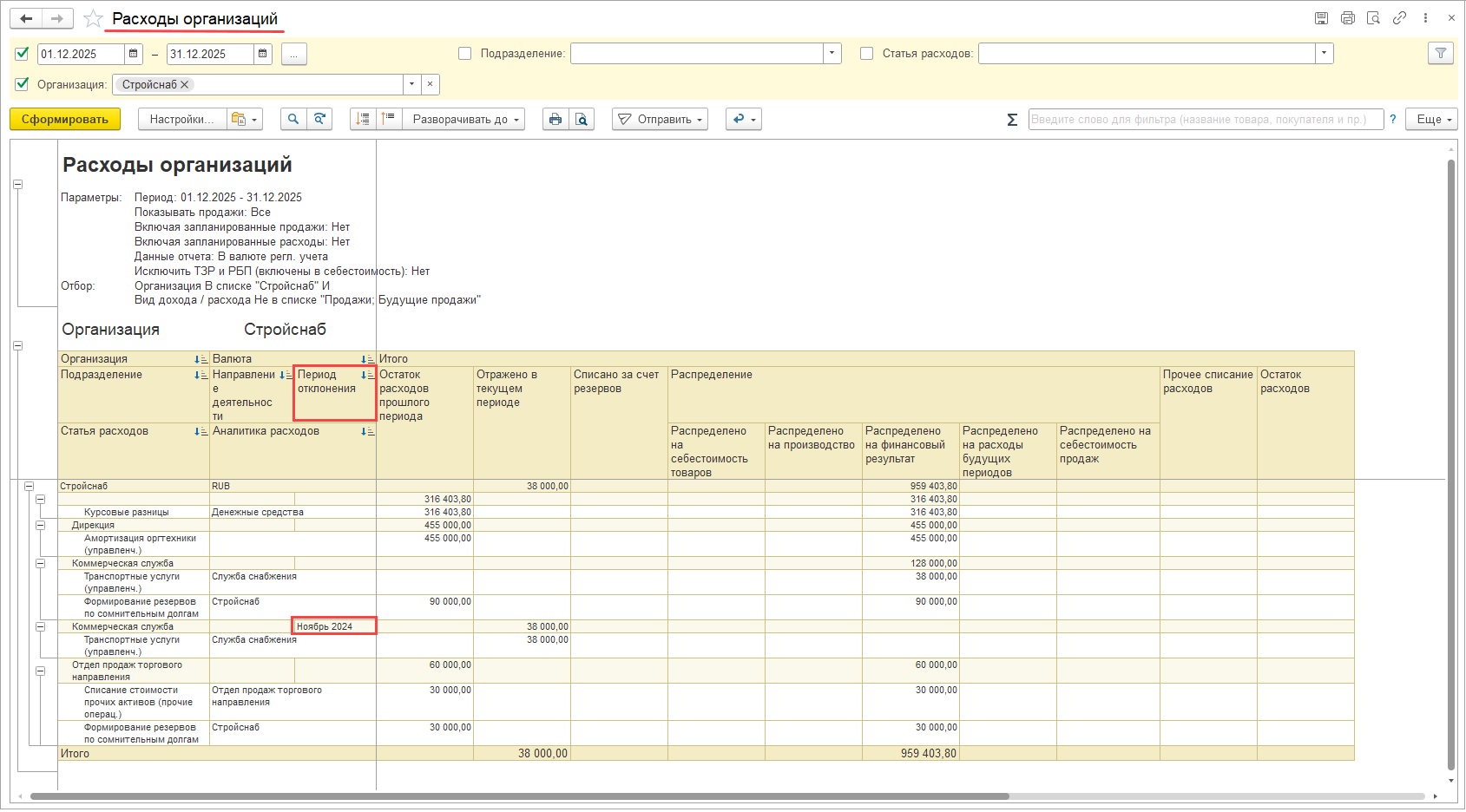
Task: Click the magnifier search icon in toolbar
Action: click(293, 120)
